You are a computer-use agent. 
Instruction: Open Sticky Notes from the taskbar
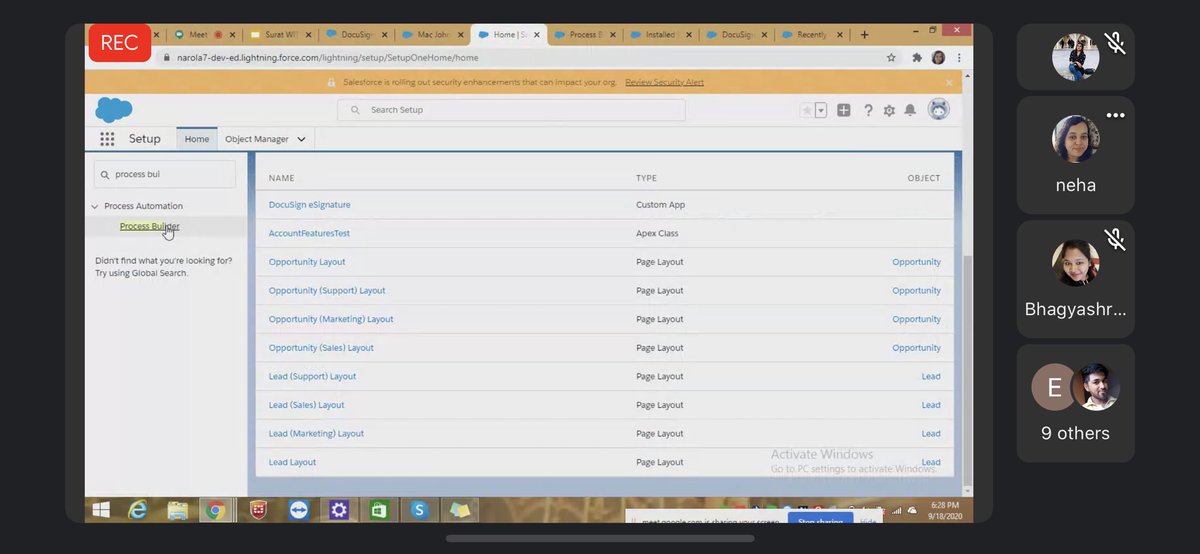460,510
